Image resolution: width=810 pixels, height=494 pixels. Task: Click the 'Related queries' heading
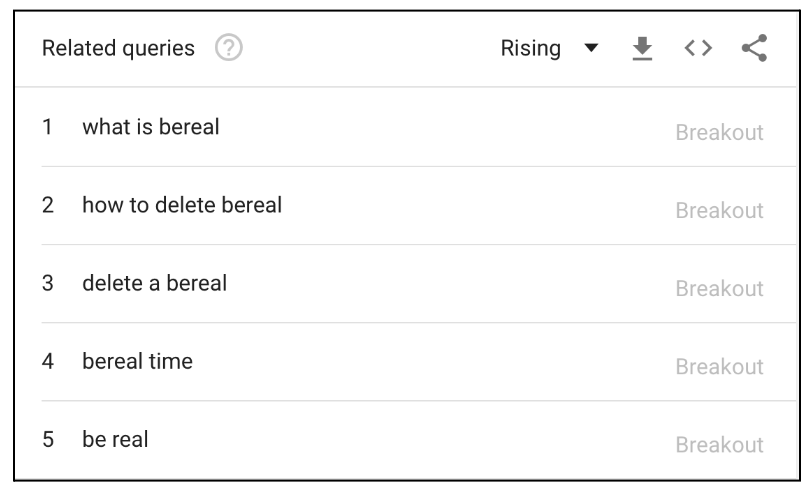pyautogui.click(x=118, y=49)
